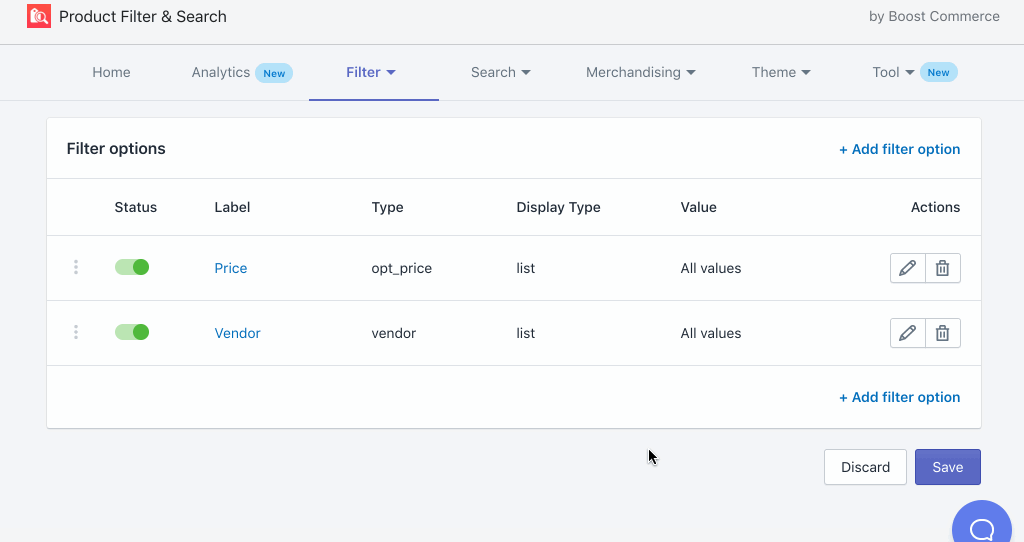Edit the Price filter option
Screen dimensions: 1024x542
click(907, 268)
